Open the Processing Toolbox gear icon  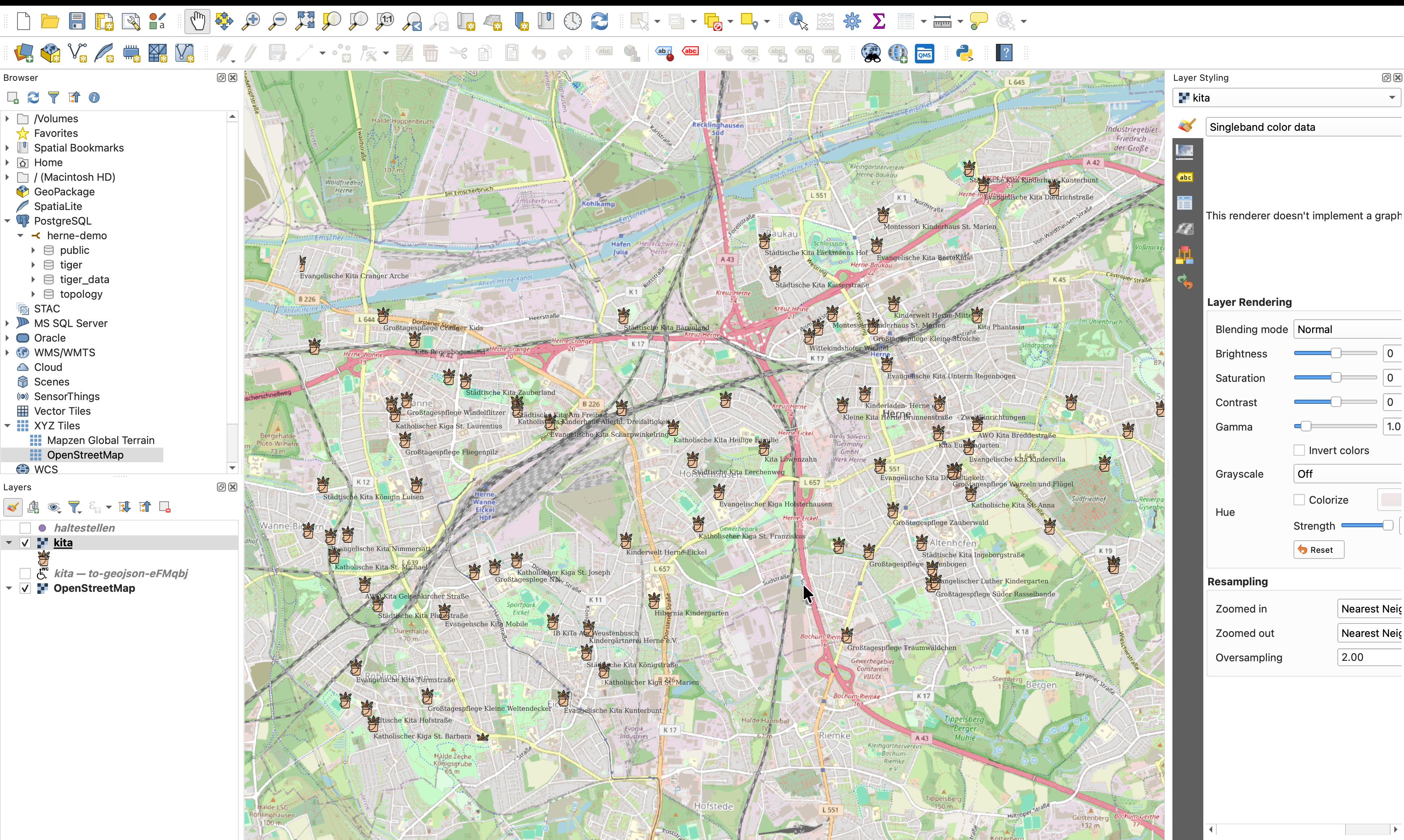point(852,22)
